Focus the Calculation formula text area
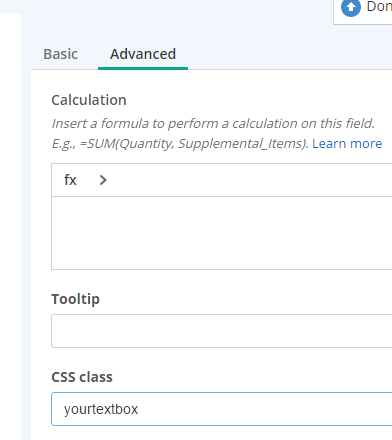Screen dimensions: 392x440 pos(222,233)
